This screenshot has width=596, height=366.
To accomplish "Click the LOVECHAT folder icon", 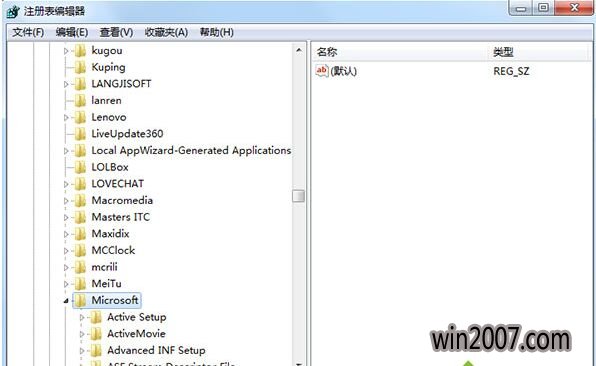I will [x=80, y=184].
